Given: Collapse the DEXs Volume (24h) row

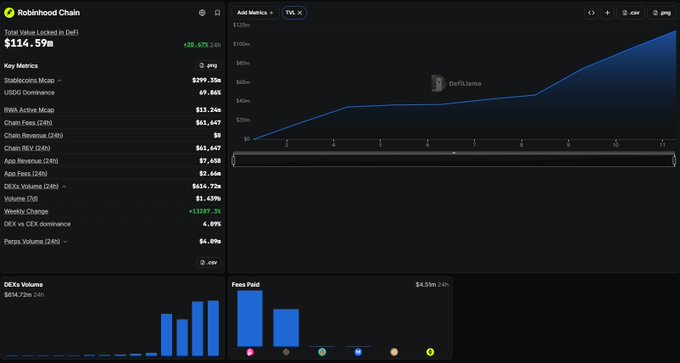Looking at the screenshot, I should (x=64, y=186).
